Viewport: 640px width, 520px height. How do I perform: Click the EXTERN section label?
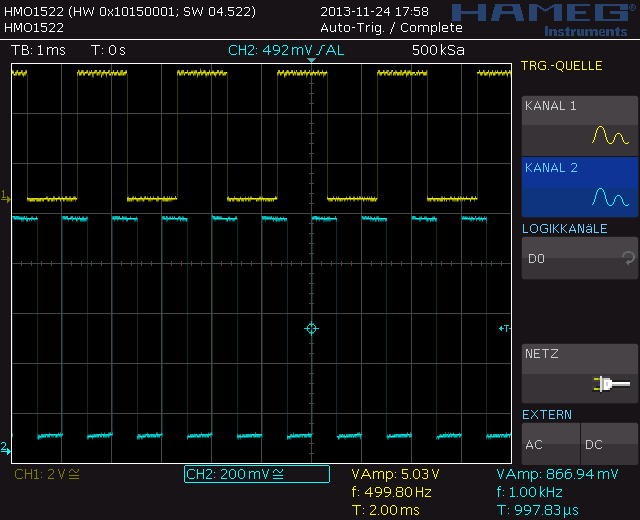point(547,415)
